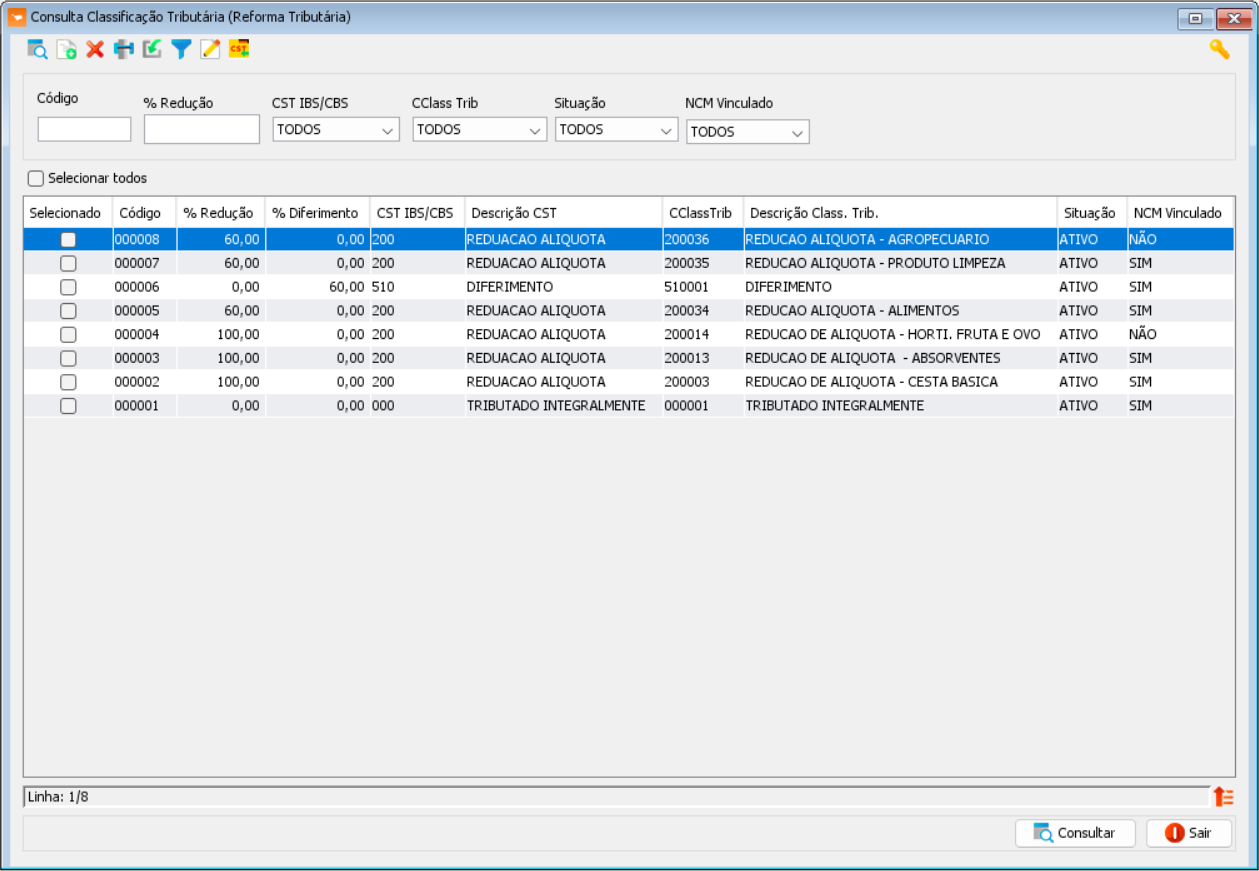This screenshot has height=871, width=1259.
Task: Check the box for row 000007
Action: click(x=68, y=264)
